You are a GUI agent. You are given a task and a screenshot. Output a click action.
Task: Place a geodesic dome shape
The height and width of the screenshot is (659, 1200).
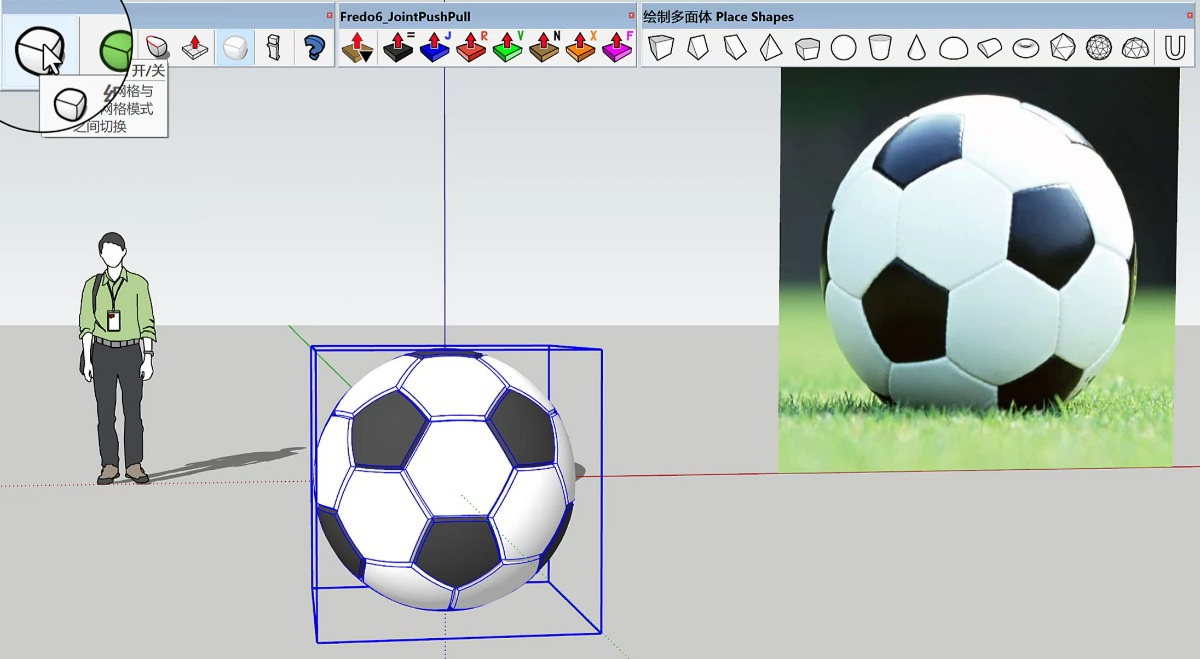pos(1135,47)
